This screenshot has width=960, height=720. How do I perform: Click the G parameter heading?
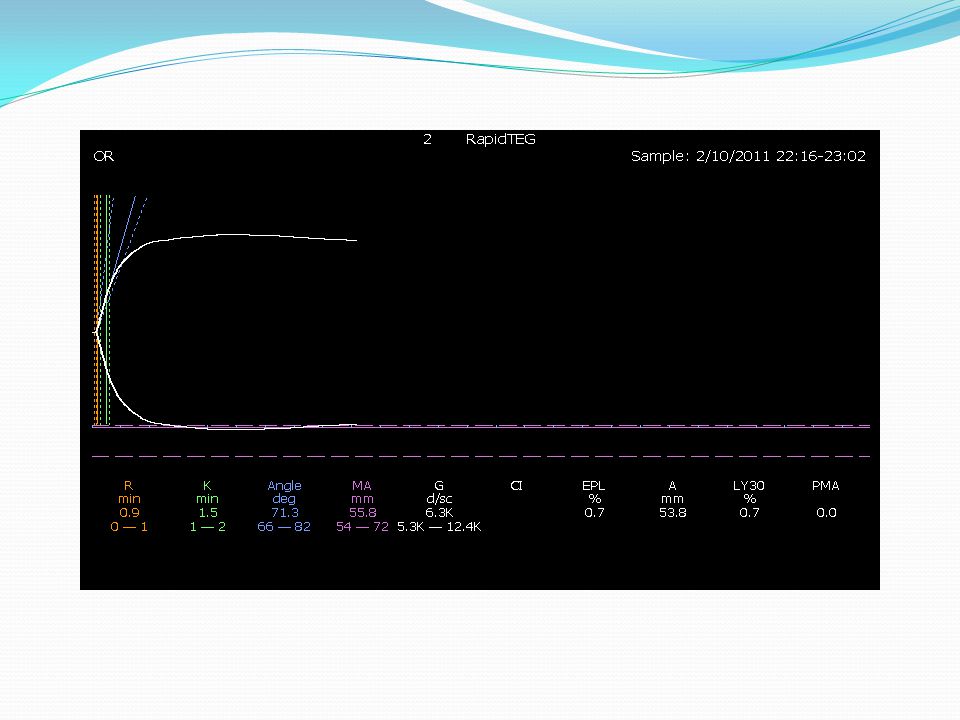coord(439,486)
